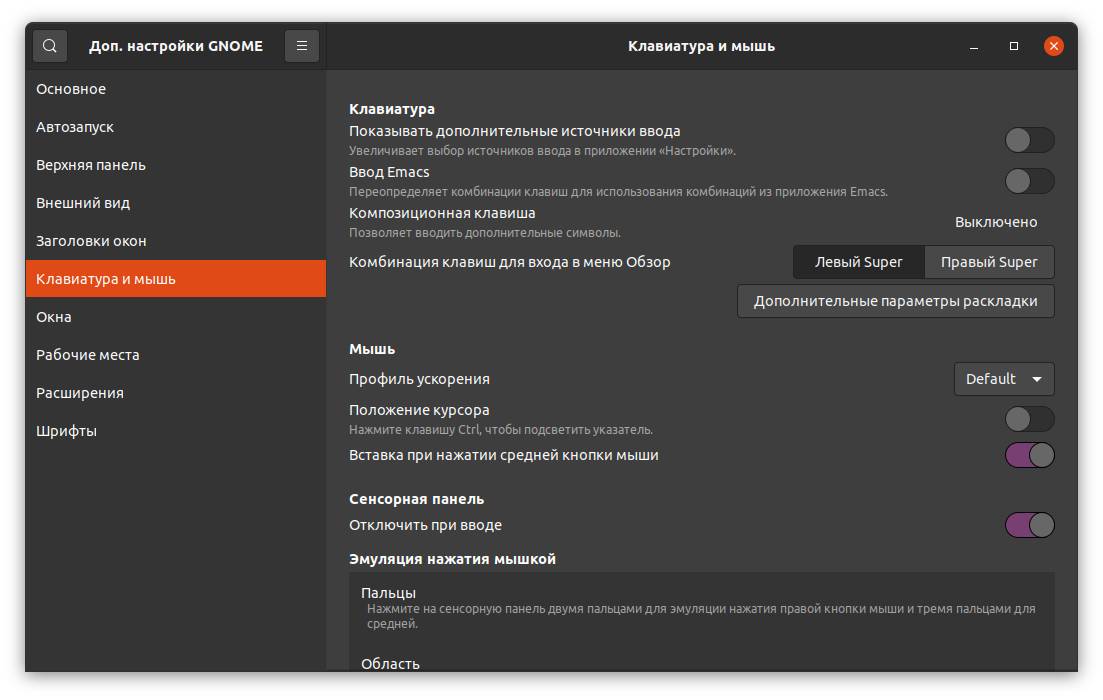Enable the additional input sources switch

click(1029, 140)
